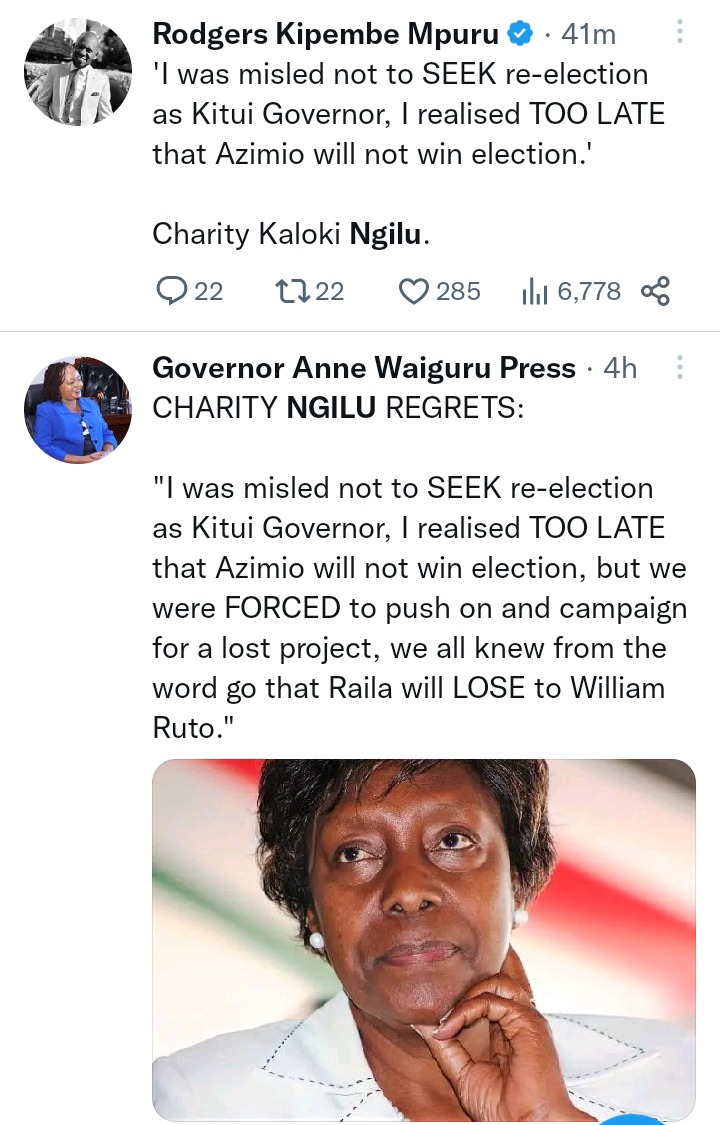Open more options on Rodgers' tweet
This screenshot has height=1125, width=720.
(680, 33)
